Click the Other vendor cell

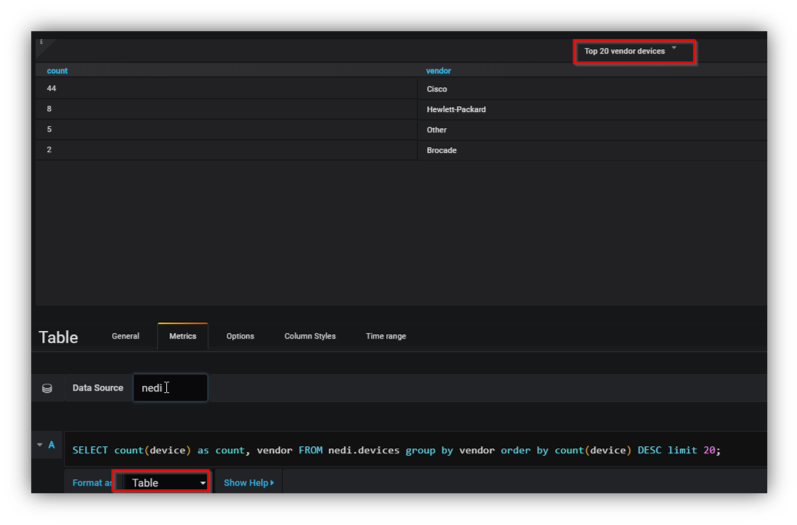(x=437, y=130)
